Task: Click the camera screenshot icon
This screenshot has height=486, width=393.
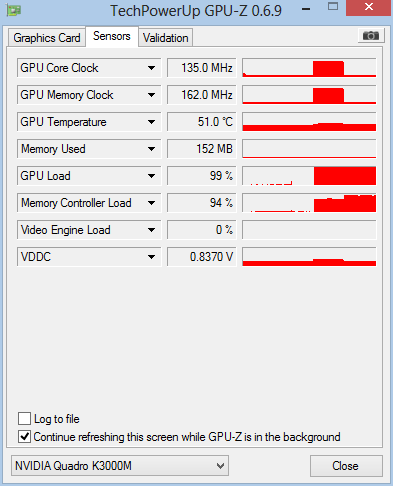Action: [x=371, y=35]
